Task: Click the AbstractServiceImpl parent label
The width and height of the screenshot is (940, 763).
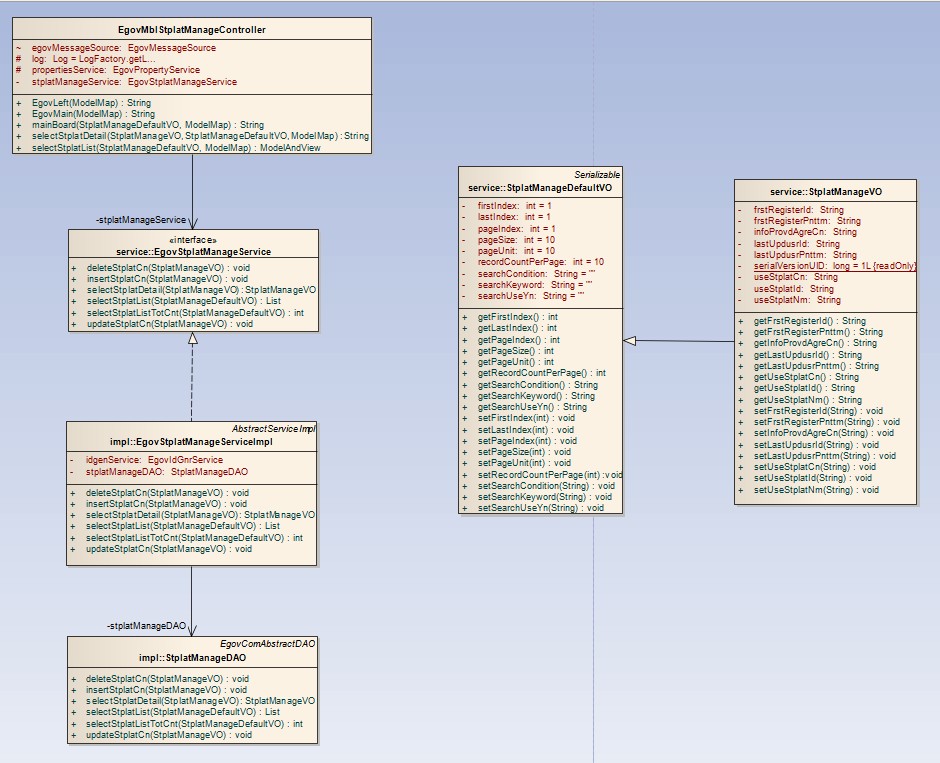Action: 273,428
